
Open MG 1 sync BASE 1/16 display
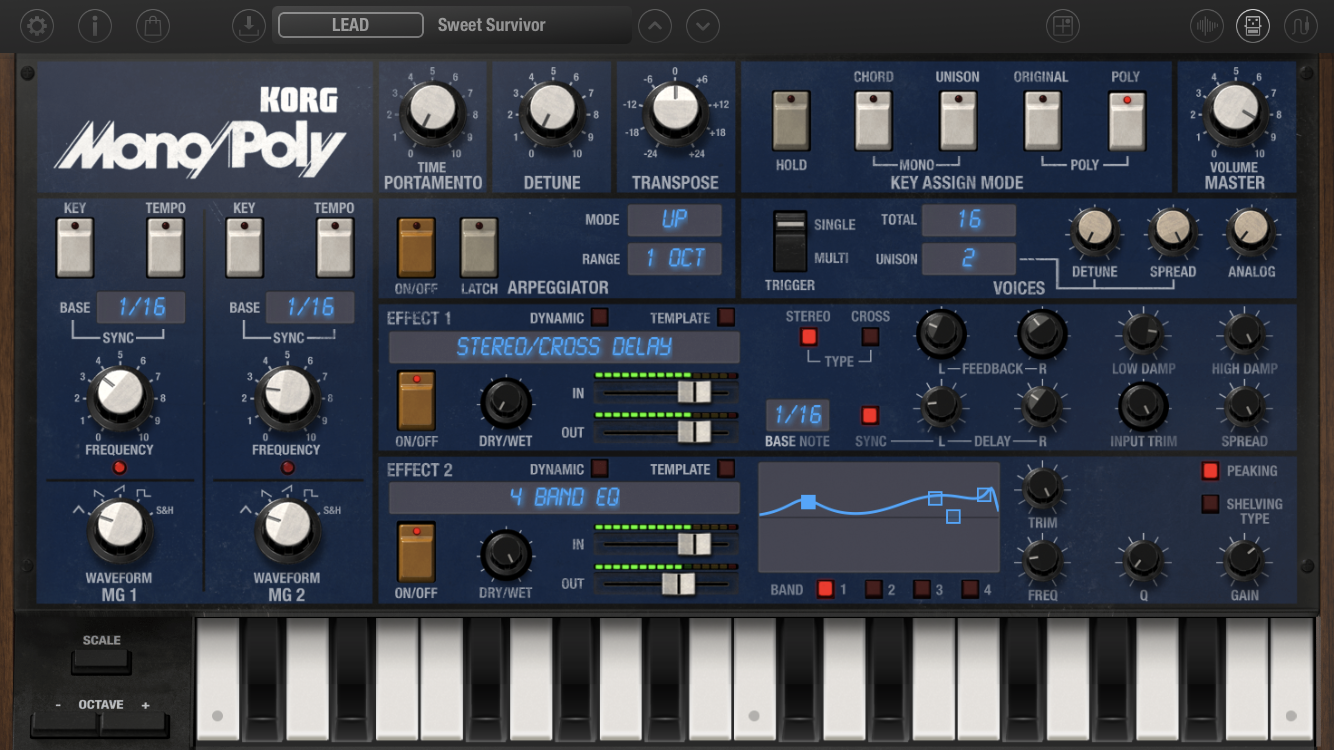pos(141,307)
